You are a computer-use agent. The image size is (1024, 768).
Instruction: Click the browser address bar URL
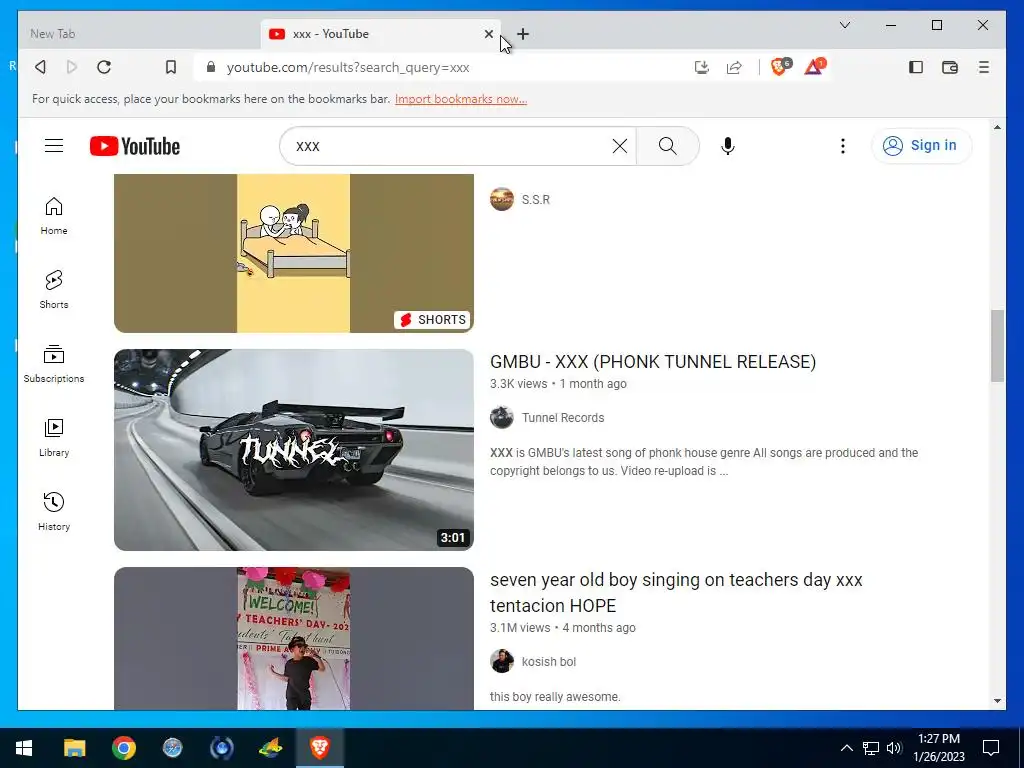[x=347, y=67]
